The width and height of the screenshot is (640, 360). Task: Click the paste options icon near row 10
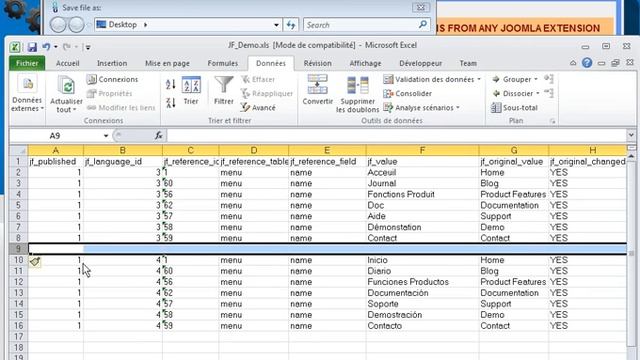[35, 261]
